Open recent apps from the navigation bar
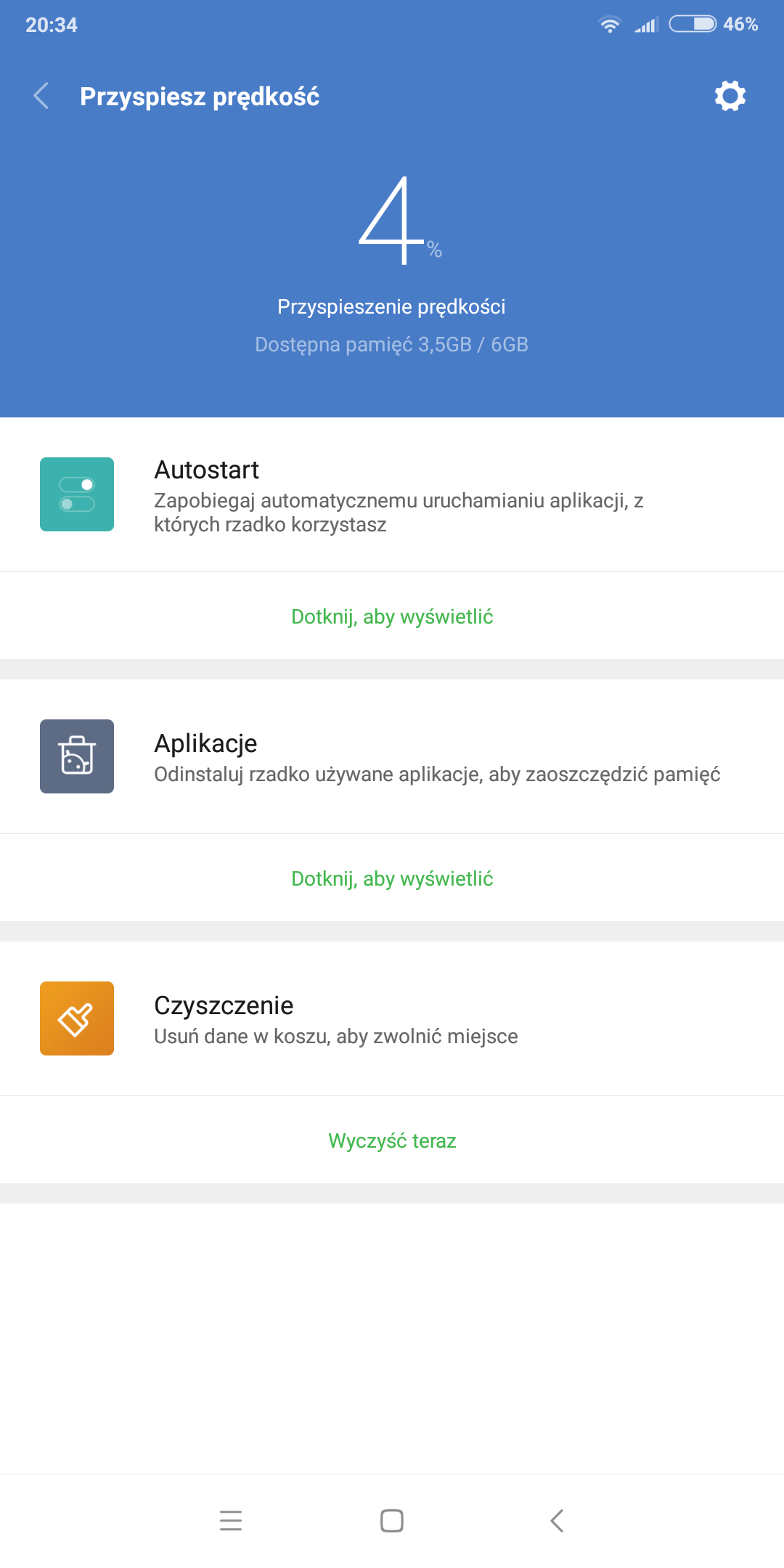784x1568 pixels. 231,1520
